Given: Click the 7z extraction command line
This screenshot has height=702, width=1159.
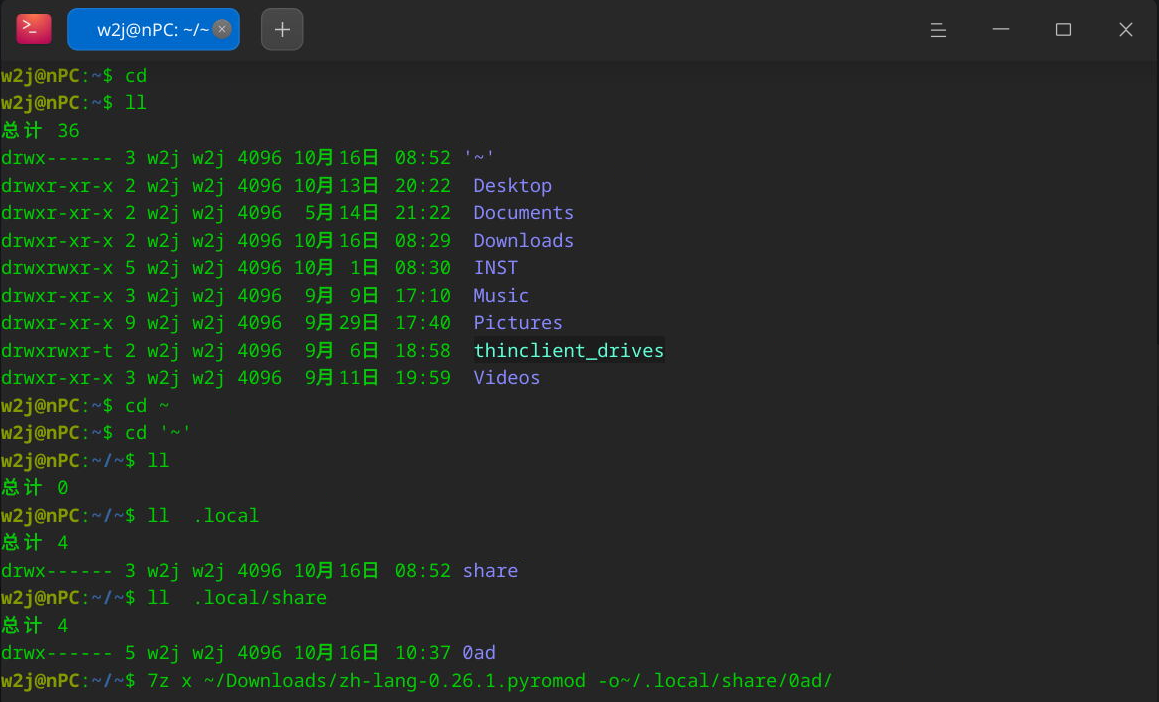Looking at the screenshot, I should coord(489,681).
